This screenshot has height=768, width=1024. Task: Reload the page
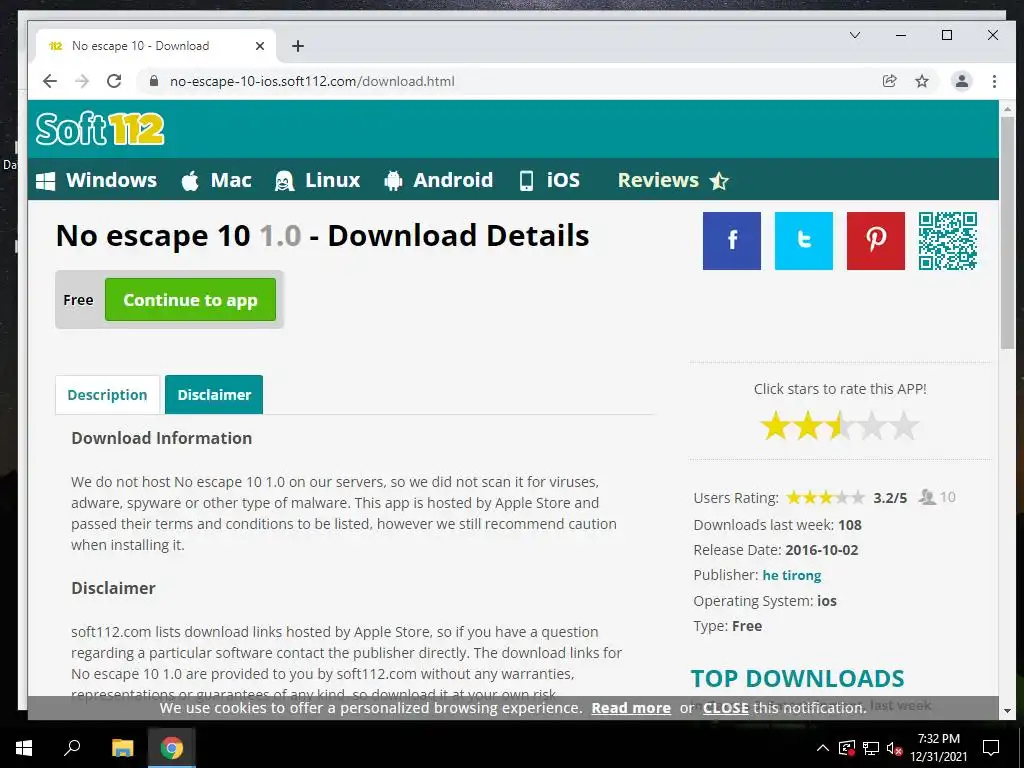coord(114,81)
